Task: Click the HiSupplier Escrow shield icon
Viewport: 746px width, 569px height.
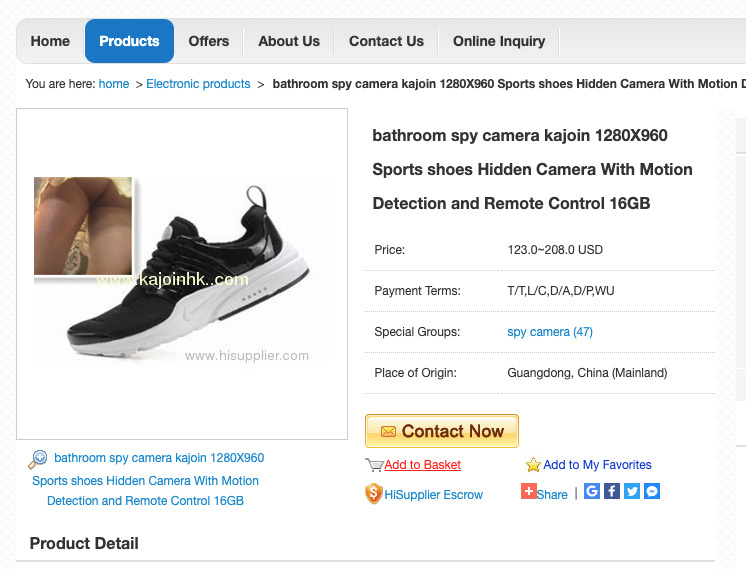Action: click(x=374, y=494)
